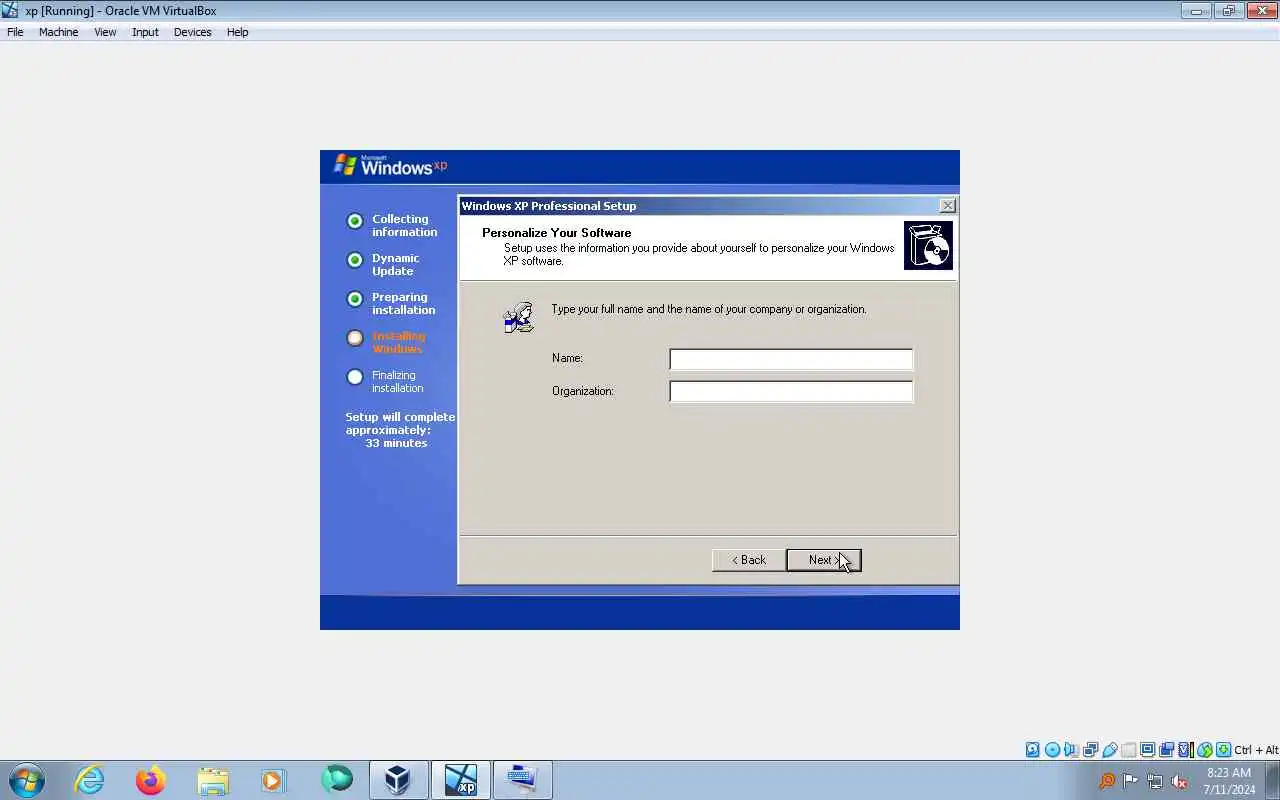This screenshot has width=1280, height=800.
Task: Click the software box and CD icon in Setup header
Action: [x=928, y=246]
